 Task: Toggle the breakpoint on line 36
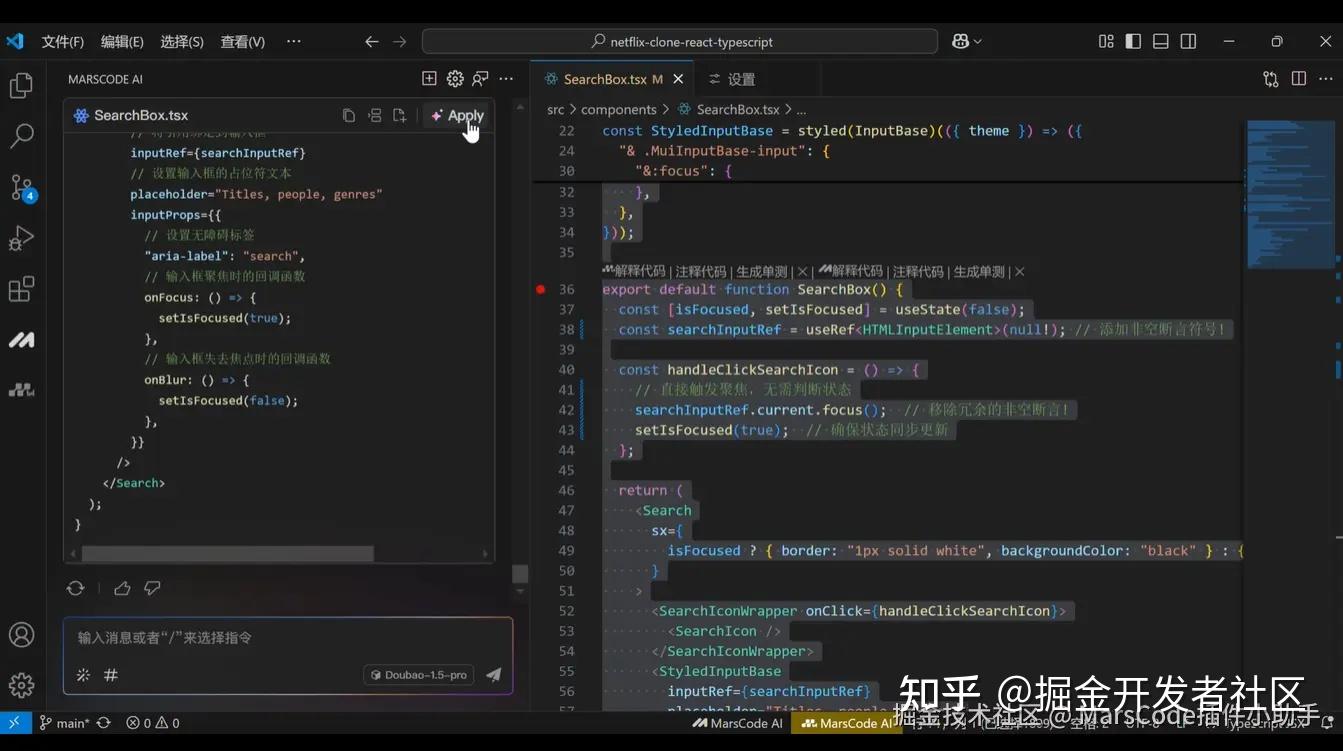tap(541, 290)
